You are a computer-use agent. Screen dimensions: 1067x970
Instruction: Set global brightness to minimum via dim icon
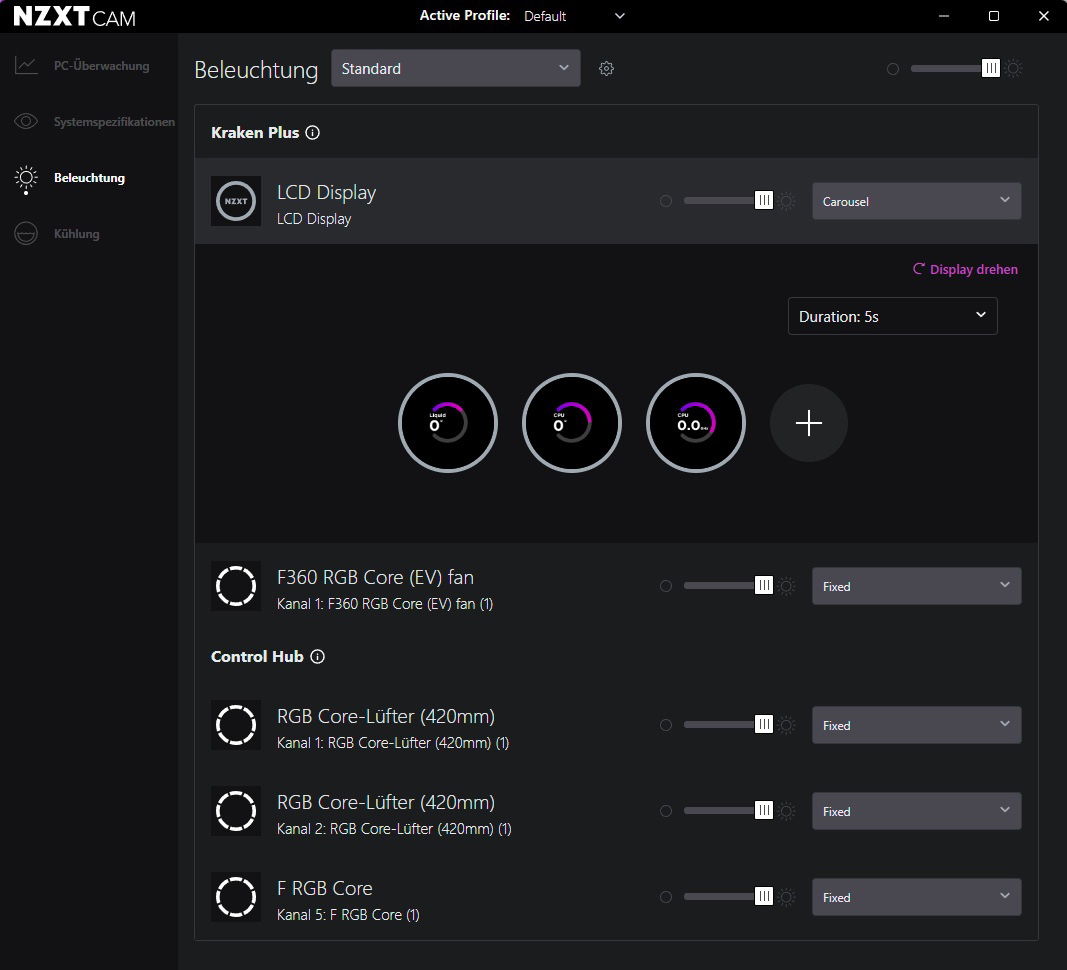point(893,69)
